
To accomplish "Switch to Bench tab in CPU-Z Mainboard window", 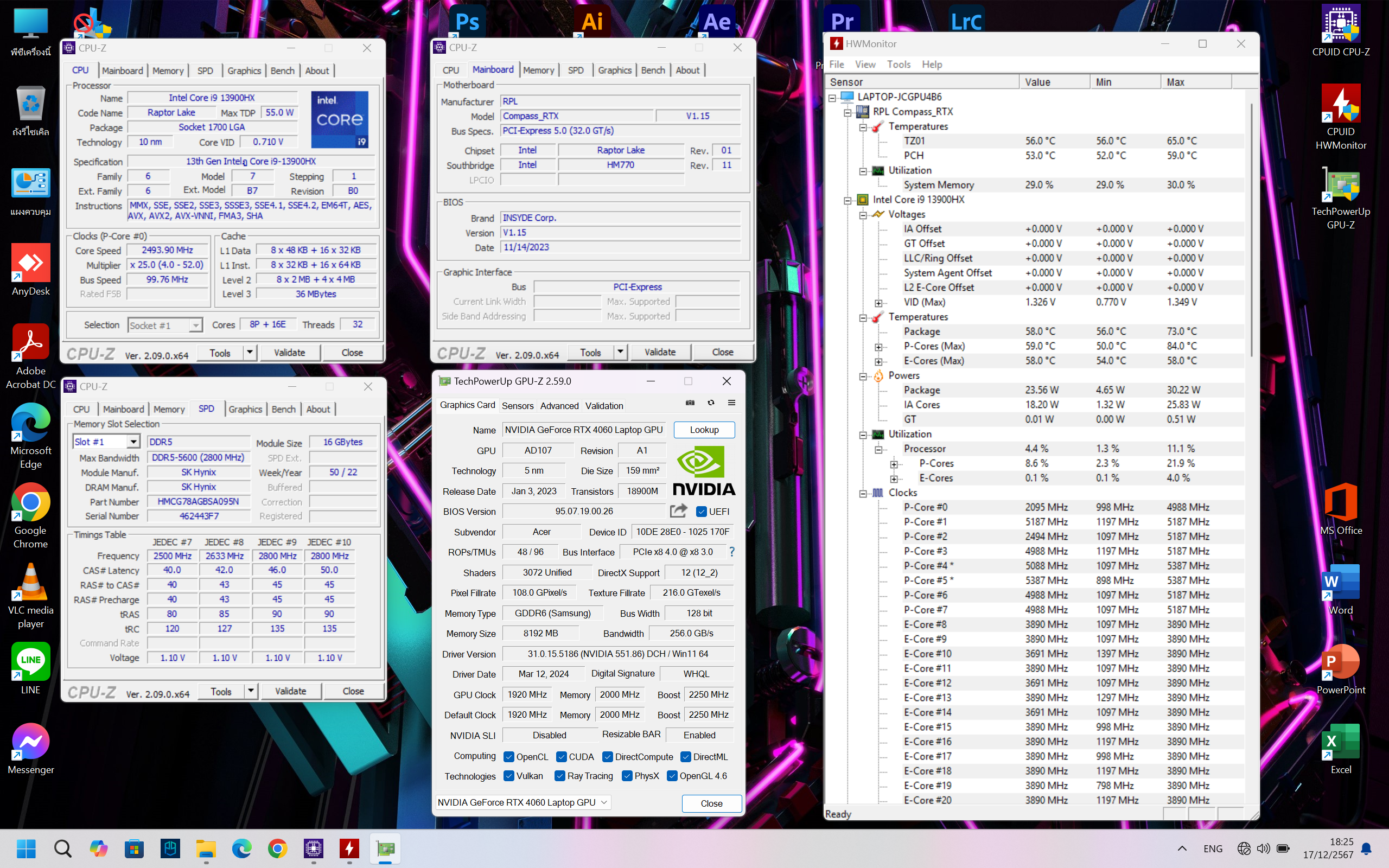I will click(x=653, y=70).
